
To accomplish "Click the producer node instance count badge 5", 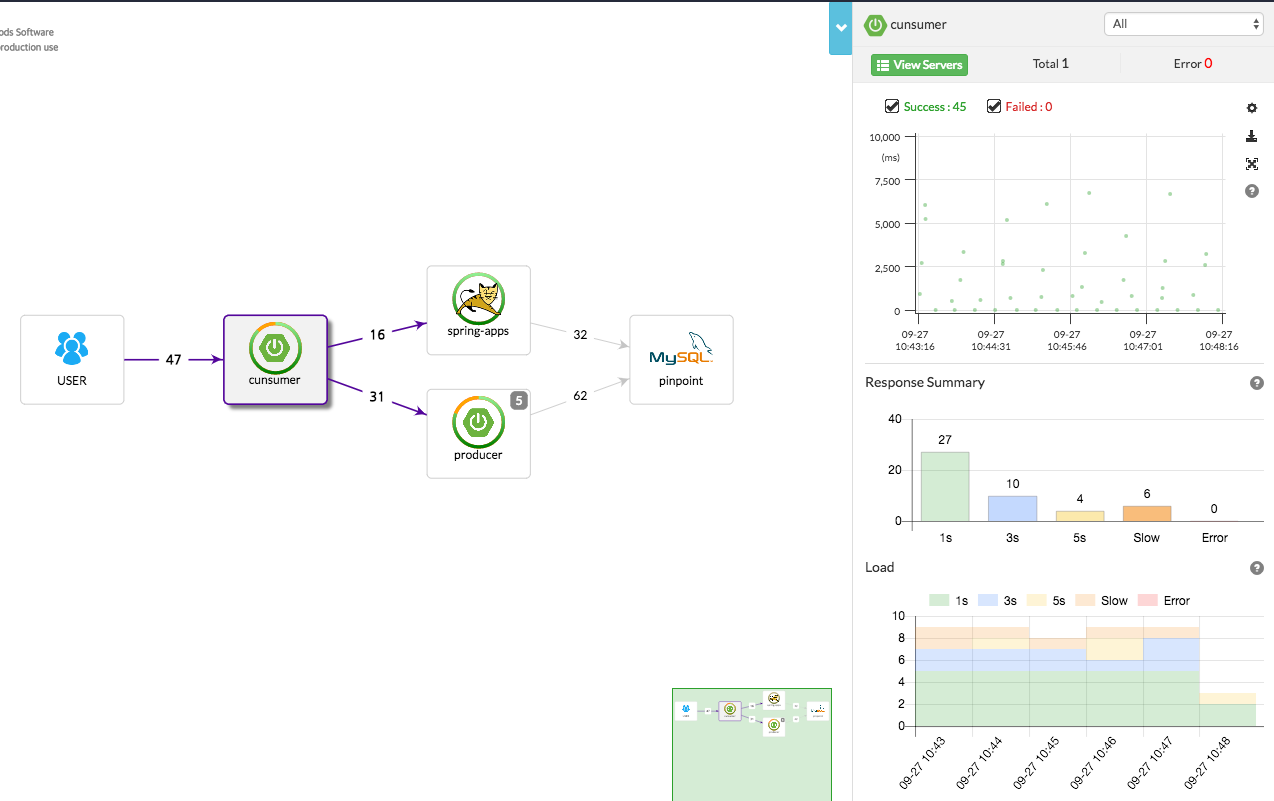I will (x=518, y=401).
